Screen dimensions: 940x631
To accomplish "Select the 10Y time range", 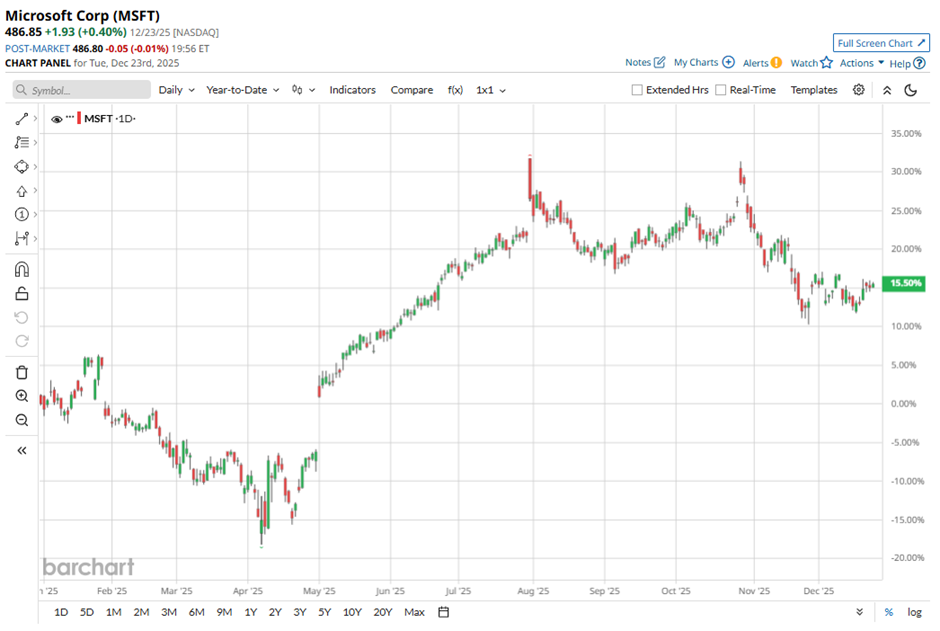I will coord(352,612).
